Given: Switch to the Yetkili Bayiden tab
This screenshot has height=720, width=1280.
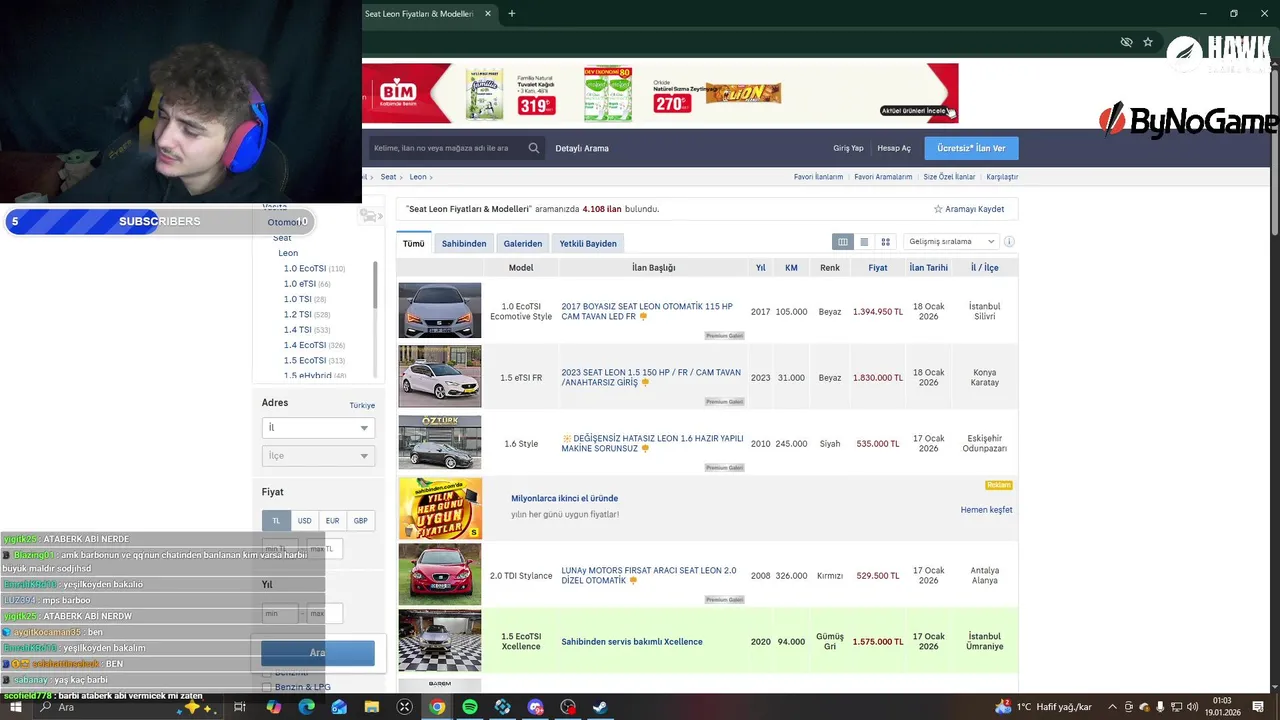Looking at the screenshot, I should (588, 243).
